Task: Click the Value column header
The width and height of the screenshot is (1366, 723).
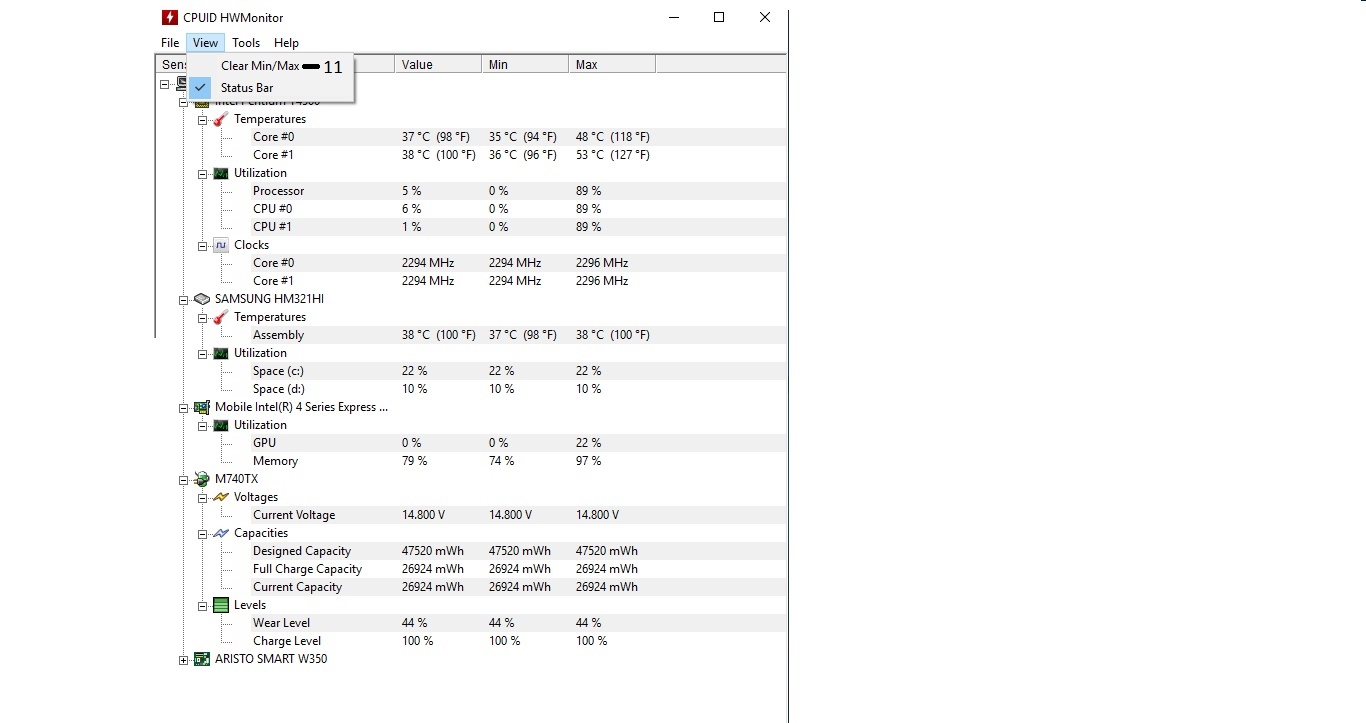Action: pyautogui.click(x=438, y=64)
